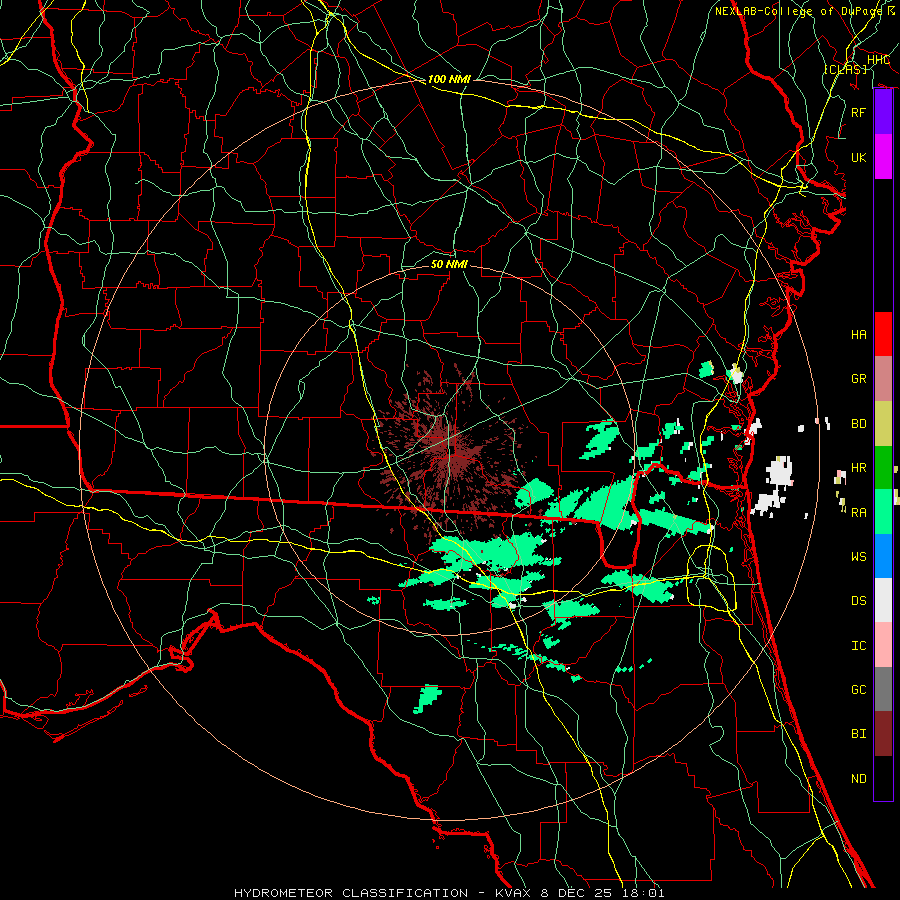The width and height of the screenshot is (900, 900).
Task: Click the GC gray legend swatch
Action: [883, 689]
